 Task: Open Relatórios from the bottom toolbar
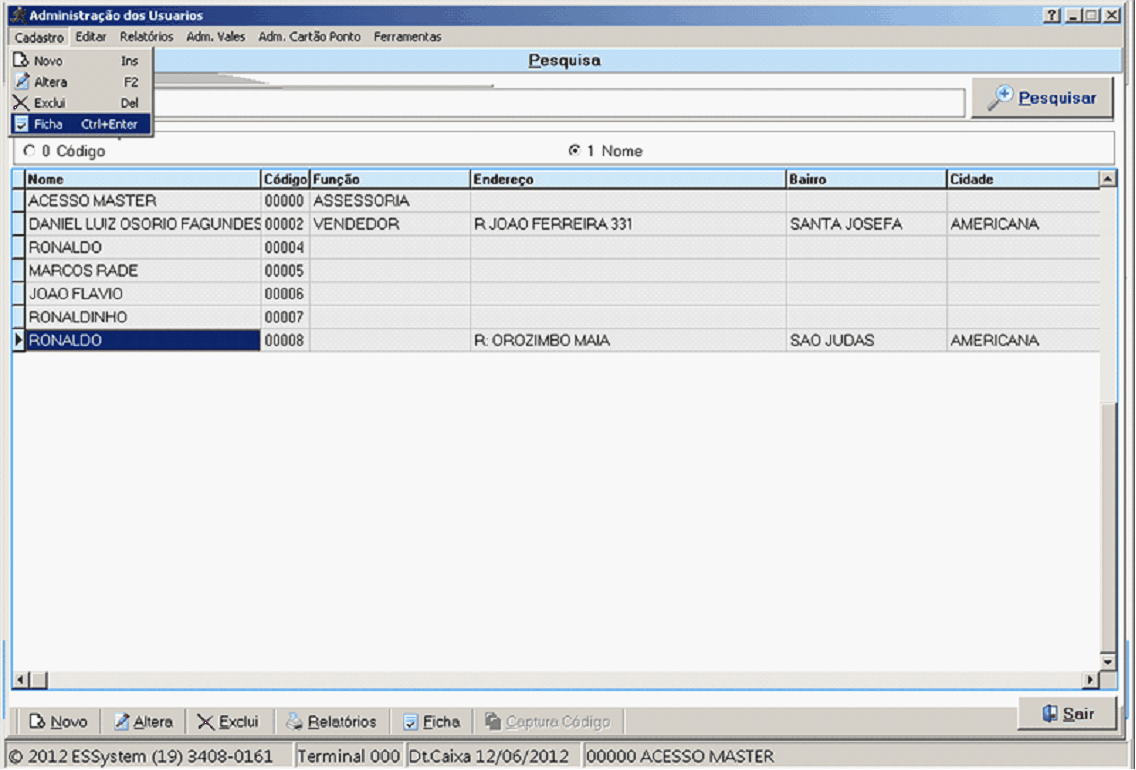(331, 722)
